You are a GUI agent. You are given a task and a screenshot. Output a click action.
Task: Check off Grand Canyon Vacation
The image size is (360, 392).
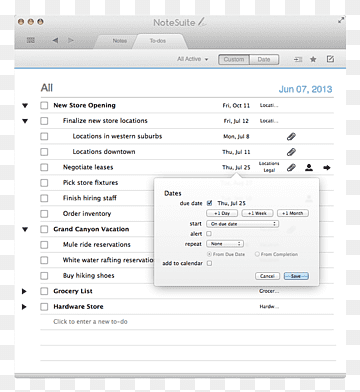pos(44,229)
